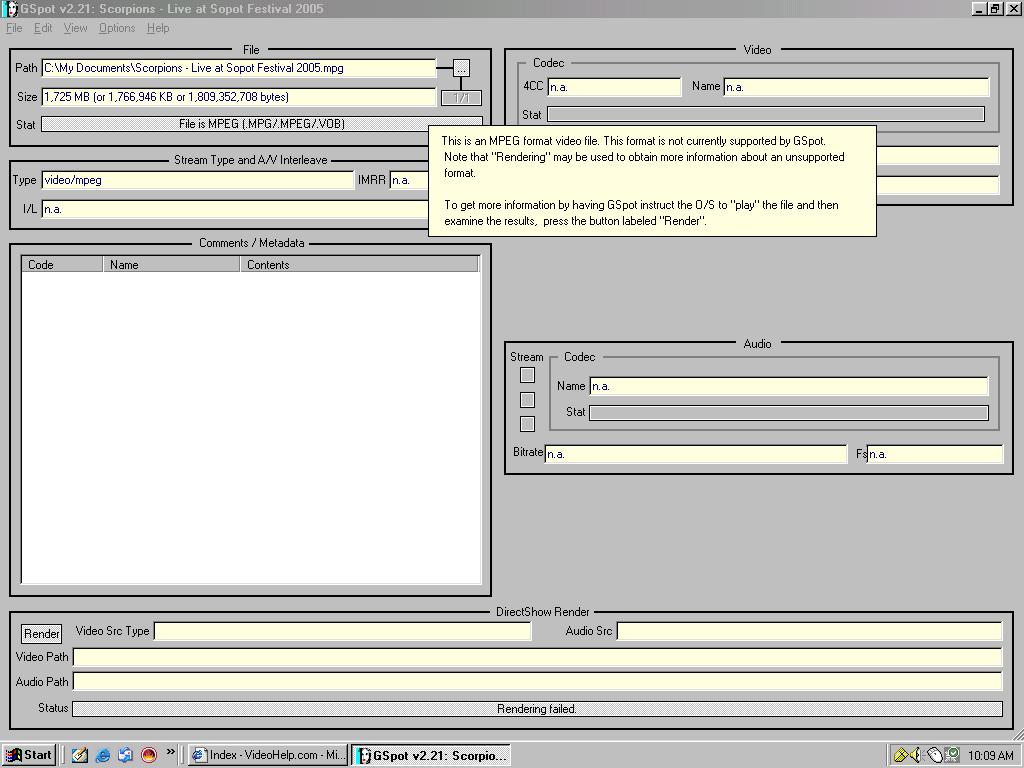Open the Windows Start menu
The height and width of the screenshot is (768, 1024).
click(29, 755)
